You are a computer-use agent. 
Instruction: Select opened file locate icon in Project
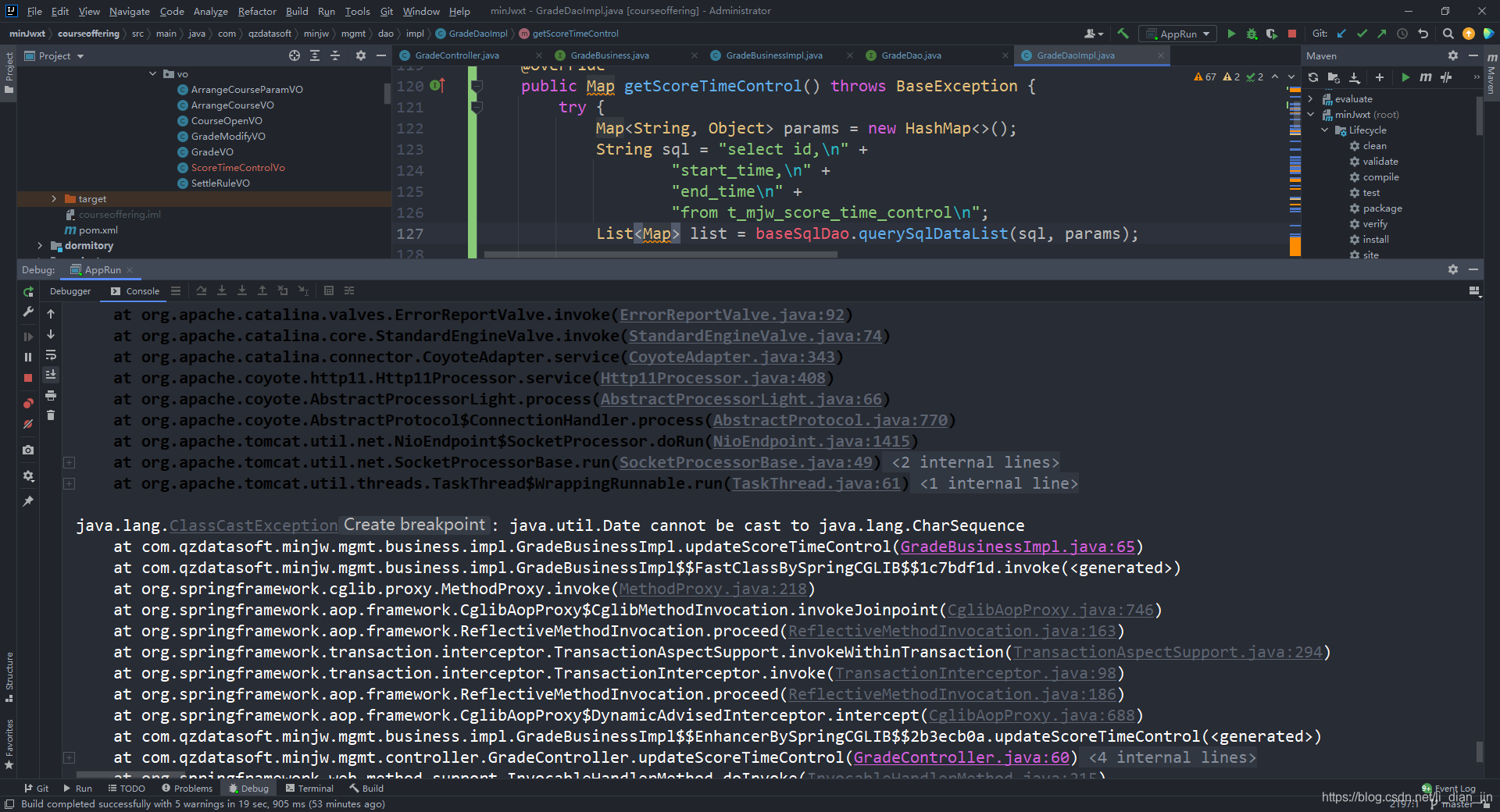pos(295,55)
